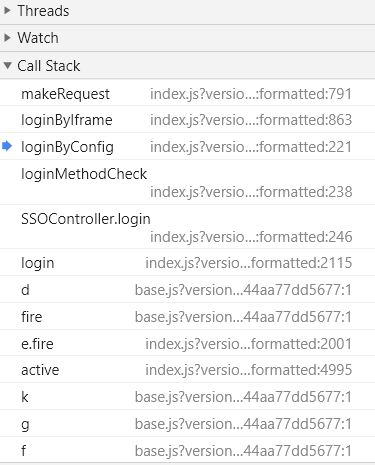The height and width of the screenshot is (465, 375).
Task: Expand the Watch section arrow
Action: [7, 38]
